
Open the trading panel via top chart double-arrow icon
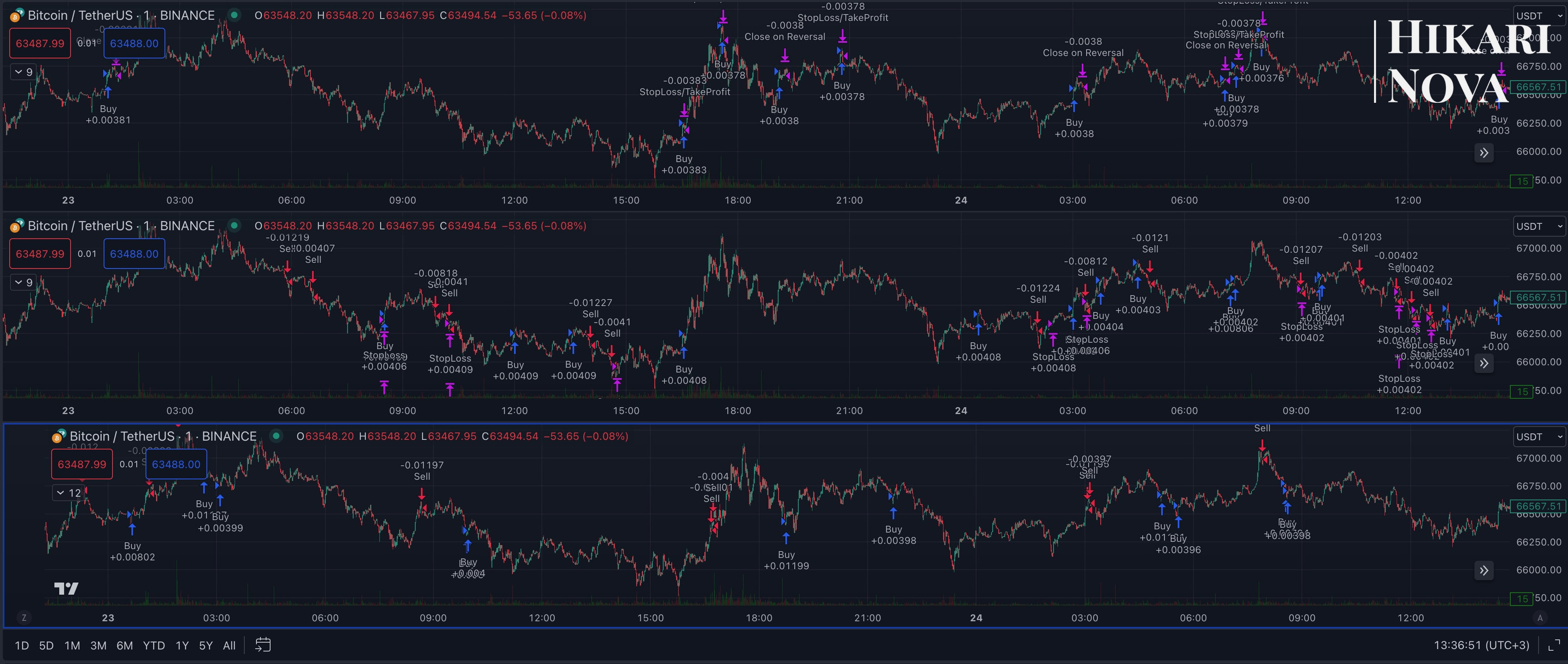click(x=1484, y=153)
